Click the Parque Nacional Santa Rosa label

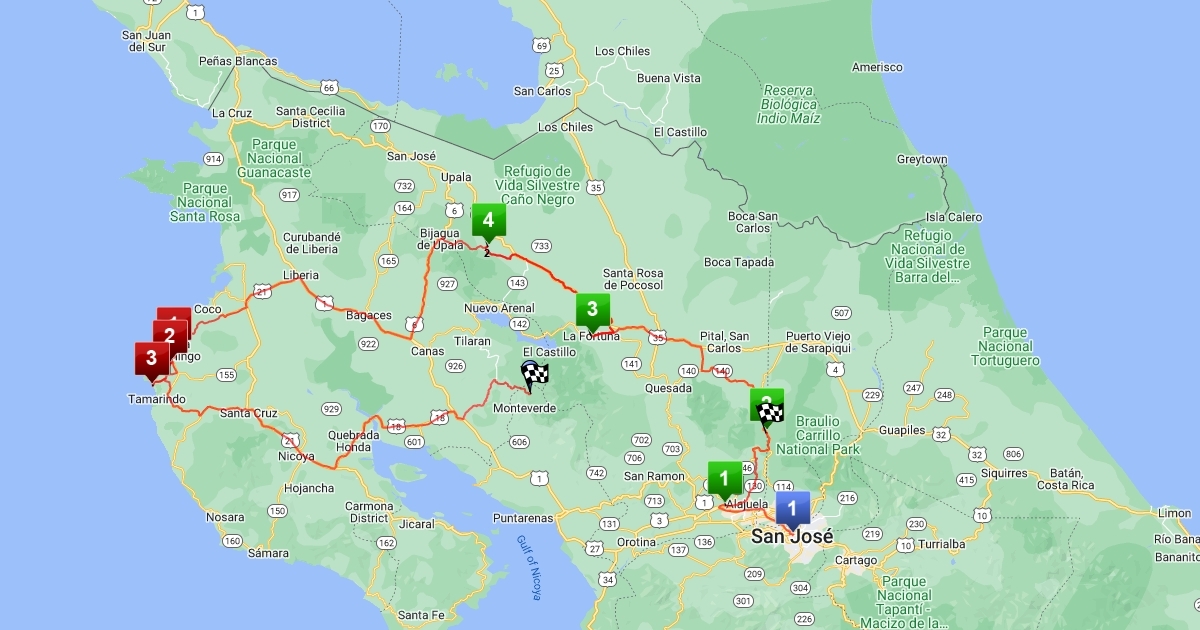coord(207,202)
